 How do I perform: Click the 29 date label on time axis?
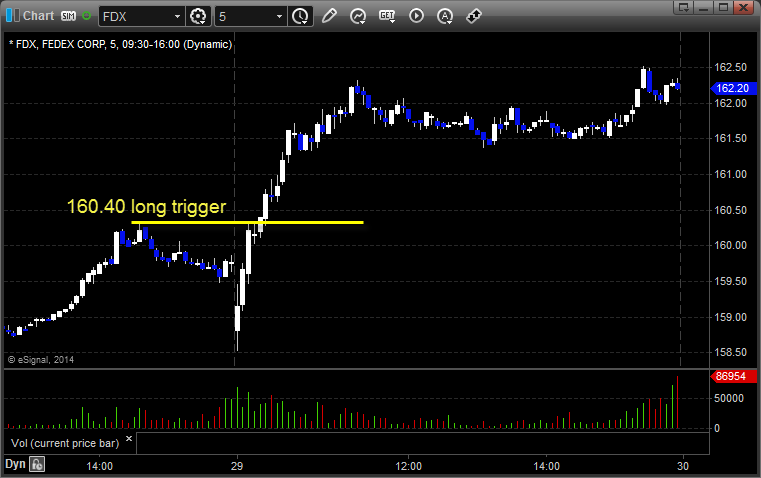[x=237, y=466]
